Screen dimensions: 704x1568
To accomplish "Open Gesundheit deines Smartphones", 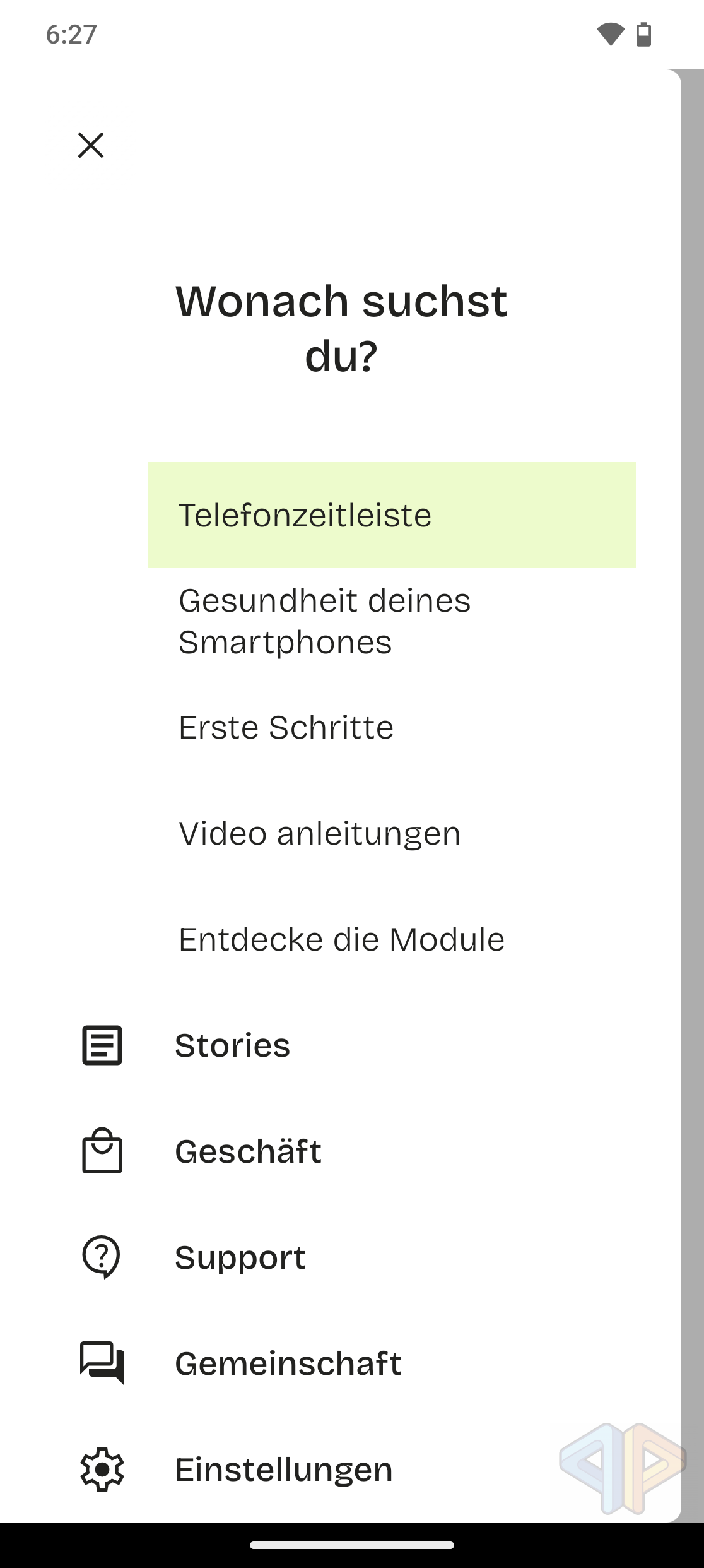I will tap(325, 621).
